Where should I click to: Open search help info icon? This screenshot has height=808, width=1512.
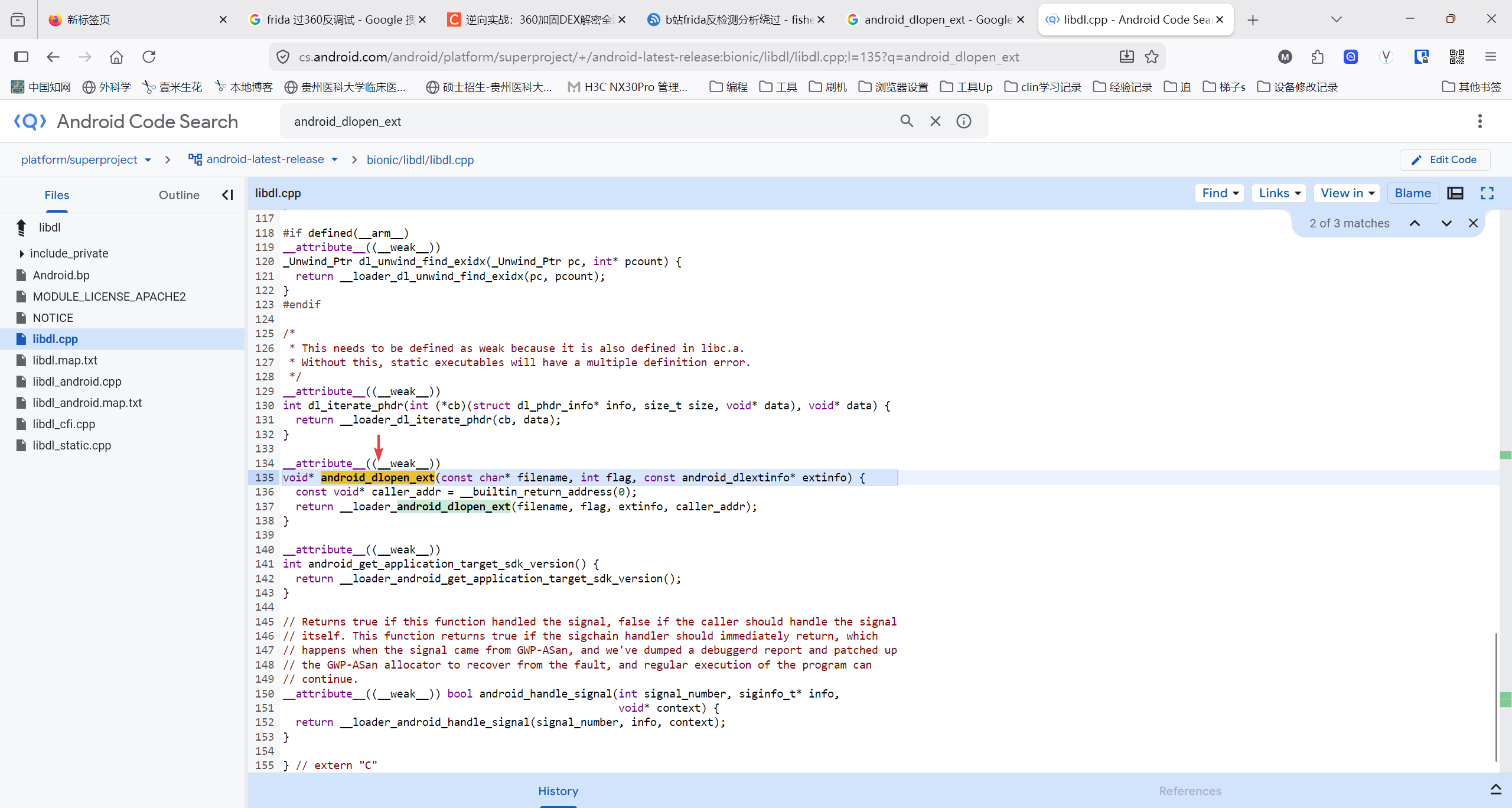(964, 121)
